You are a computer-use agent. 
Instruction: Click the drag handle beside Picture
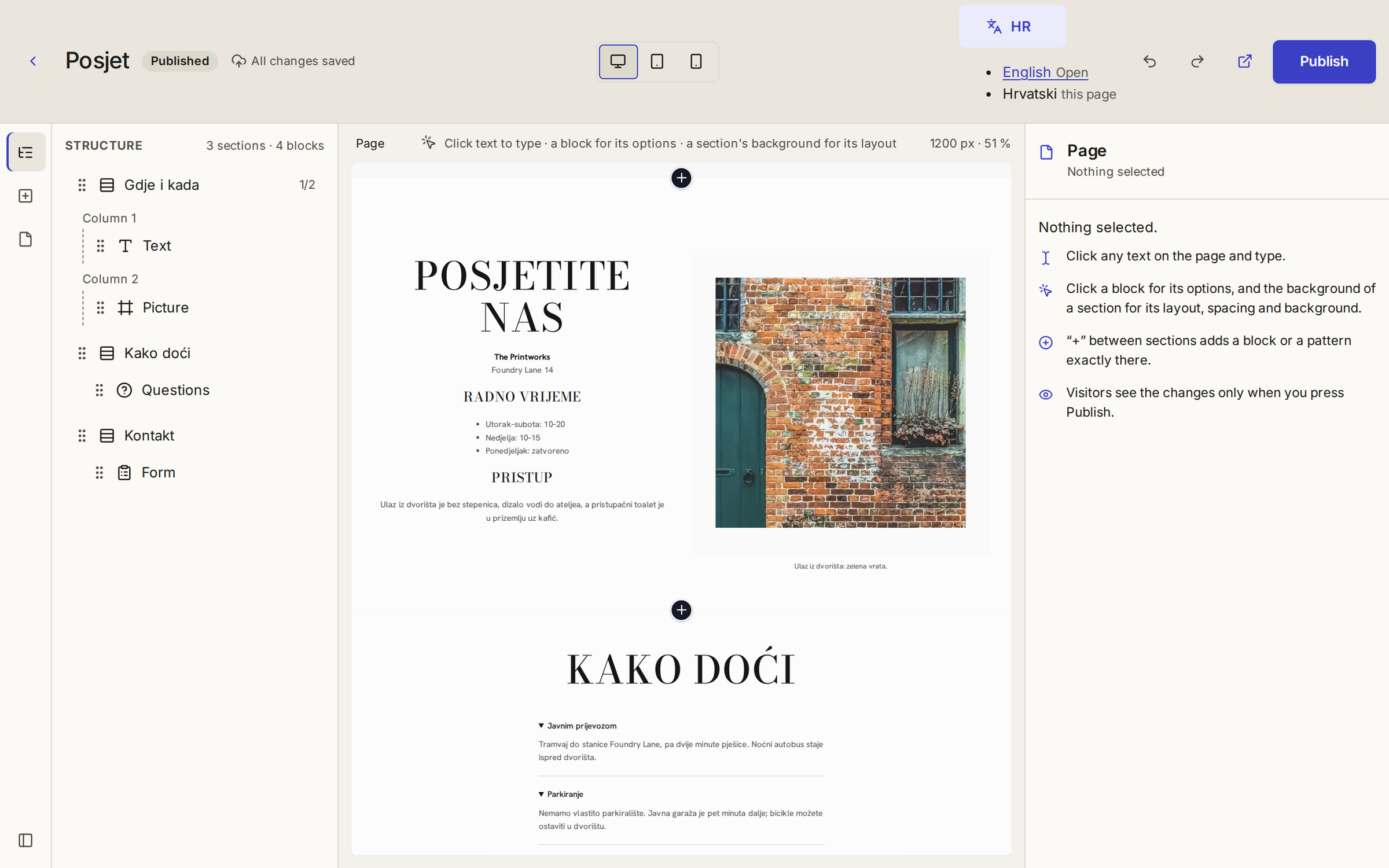click(x=101, y=307)
